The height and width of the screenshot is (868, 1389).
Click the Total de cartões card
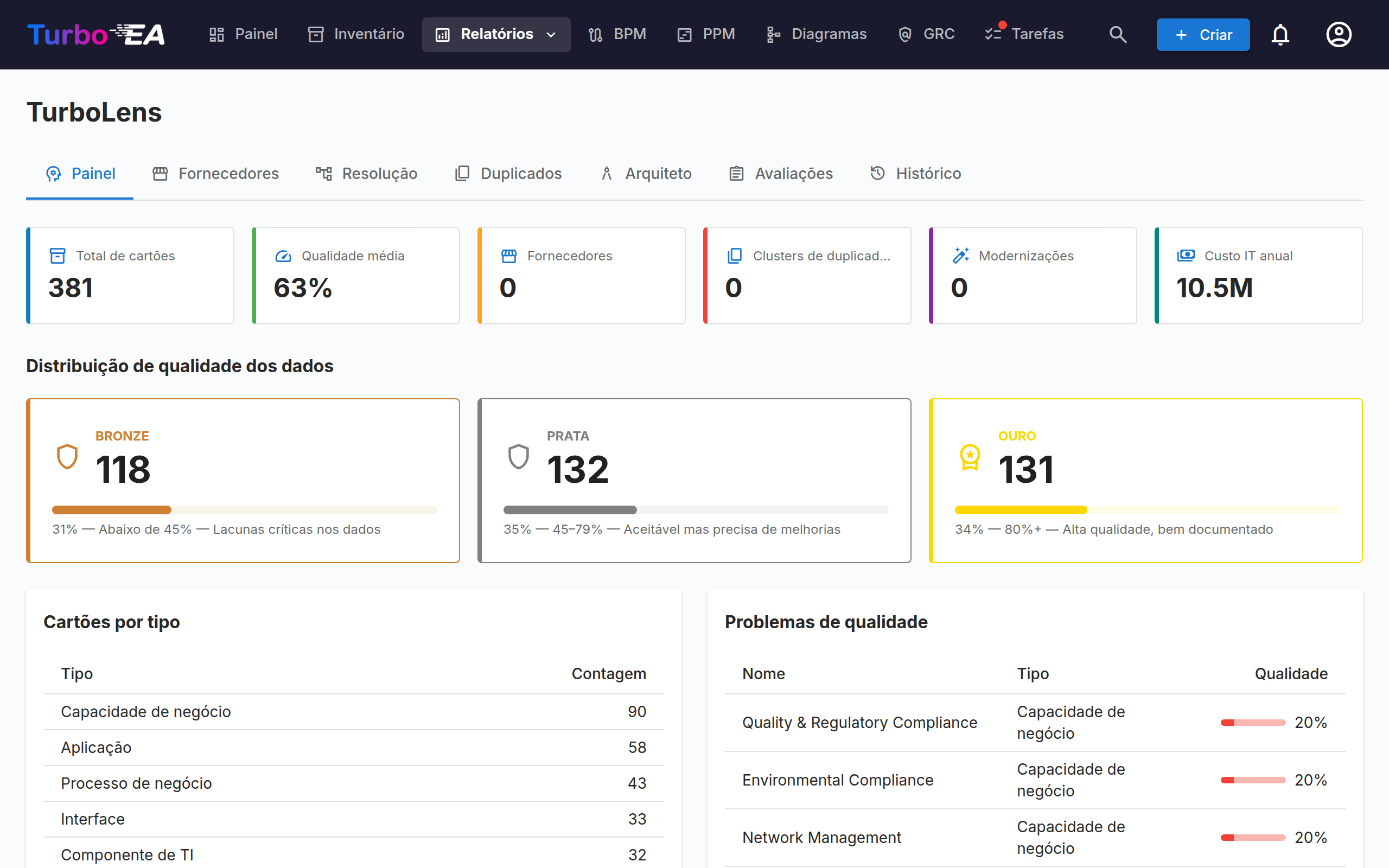(130, 276)
